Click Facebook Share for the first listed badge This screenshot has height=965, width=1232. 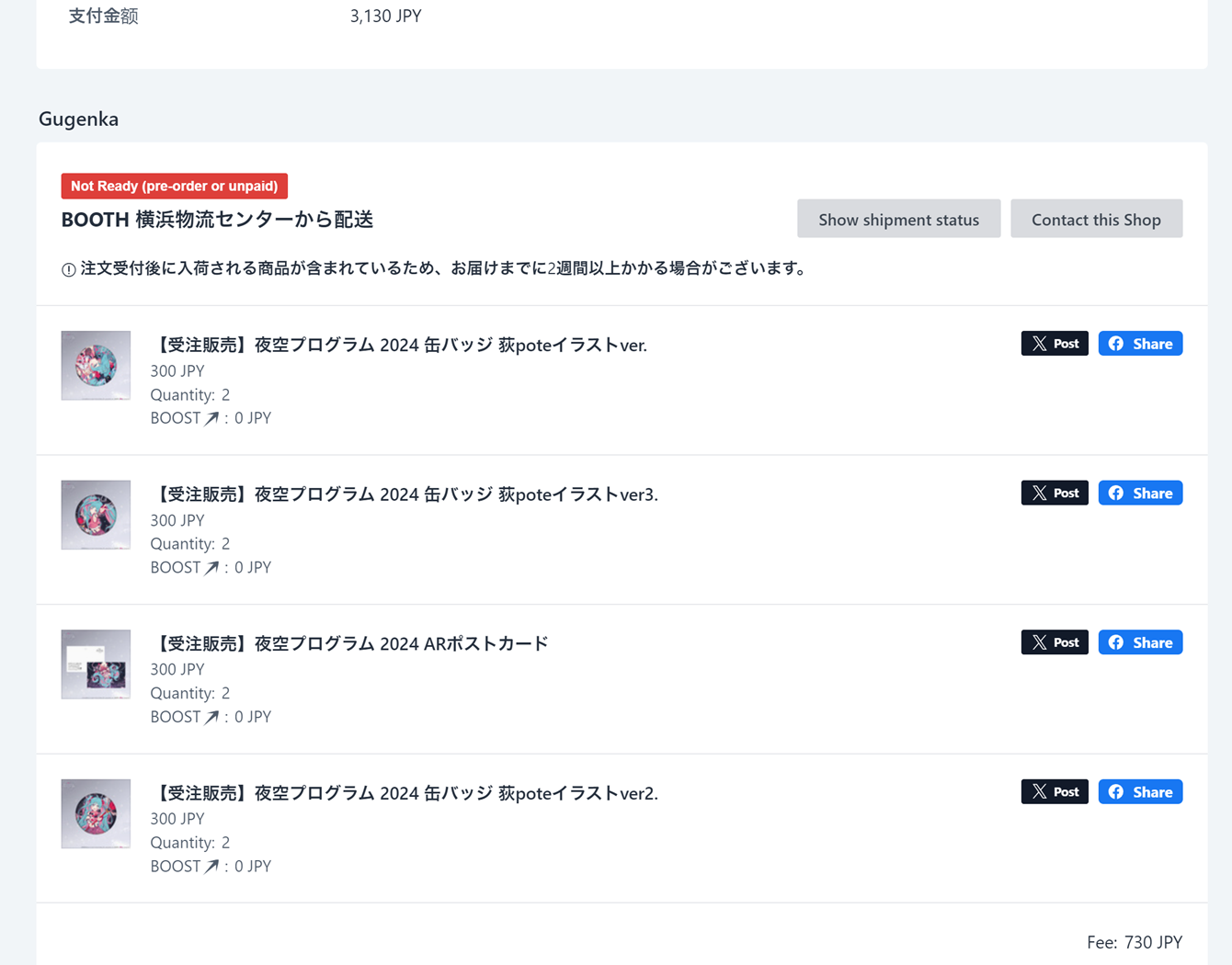pyautogui.click(x=1139, y=344)
